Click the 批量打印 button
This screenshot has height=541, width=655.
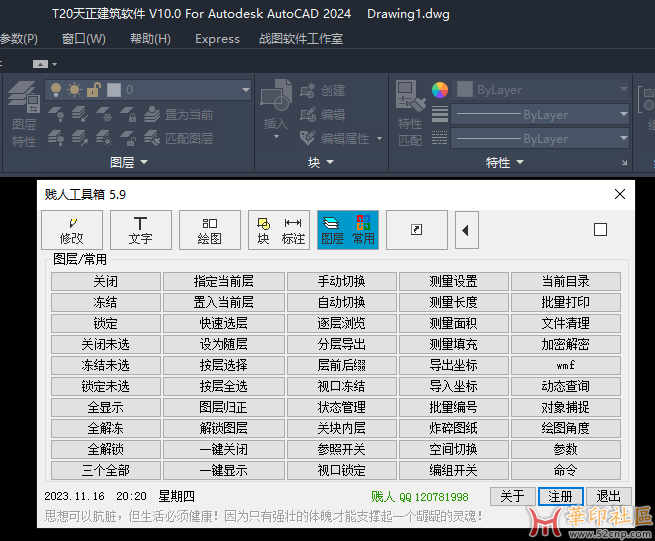tap(566, 302)
